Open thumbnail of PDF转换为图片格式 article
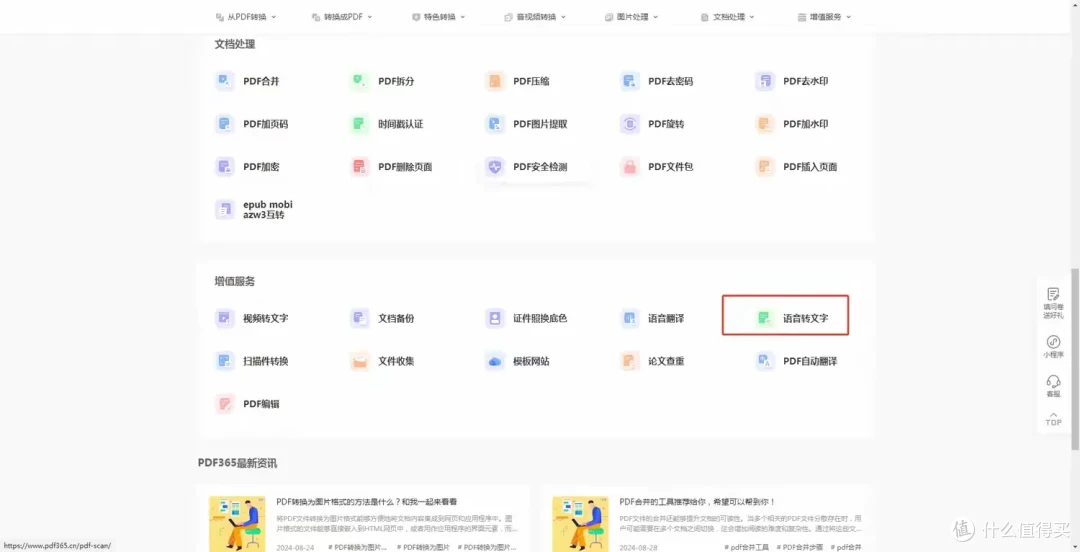This screenshot has height=552, width=1080. click(237, 524)
